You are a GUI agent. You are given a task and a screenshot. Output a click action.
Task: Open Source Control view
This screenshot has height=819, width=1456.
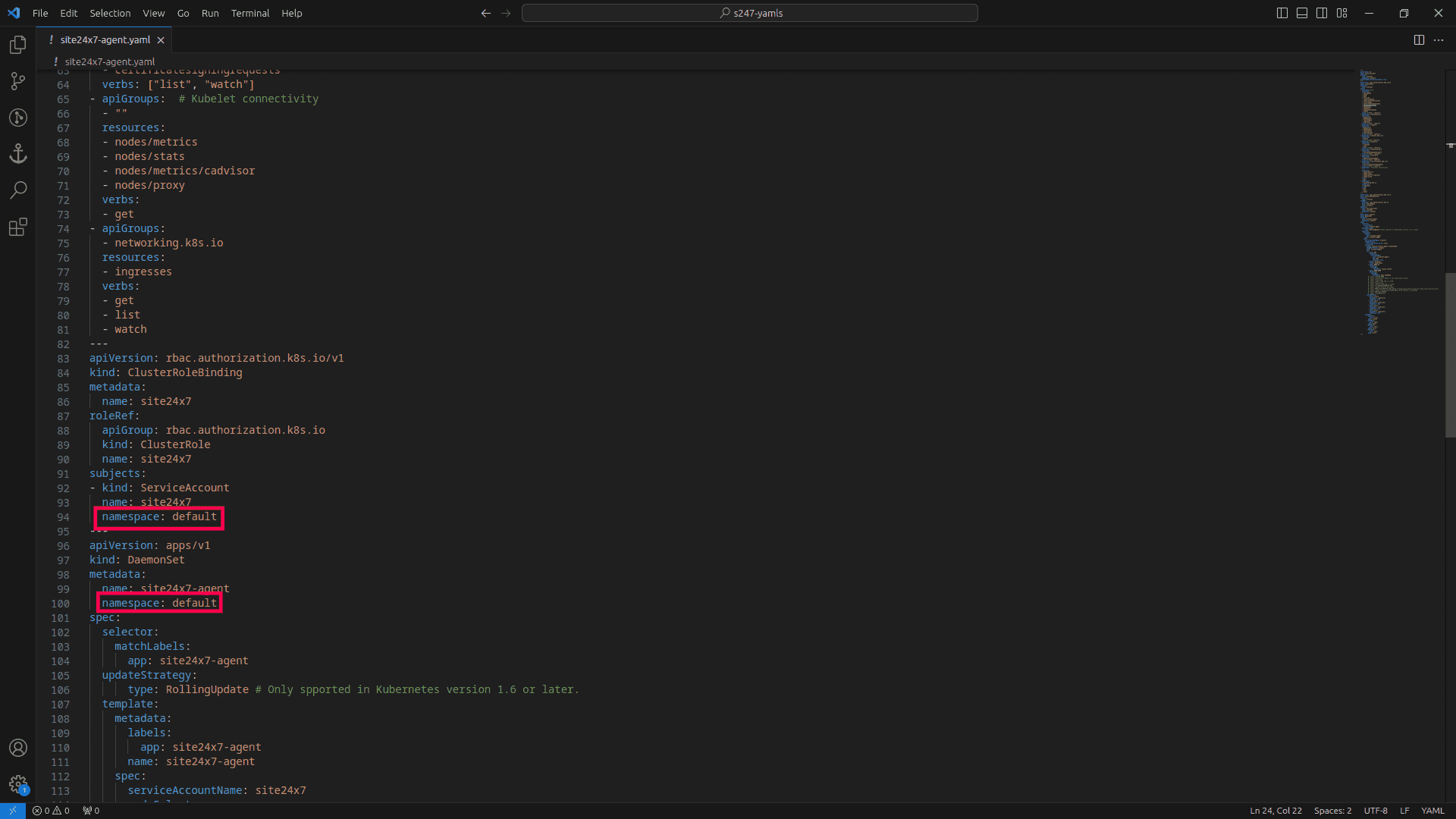tap(18, 81)
